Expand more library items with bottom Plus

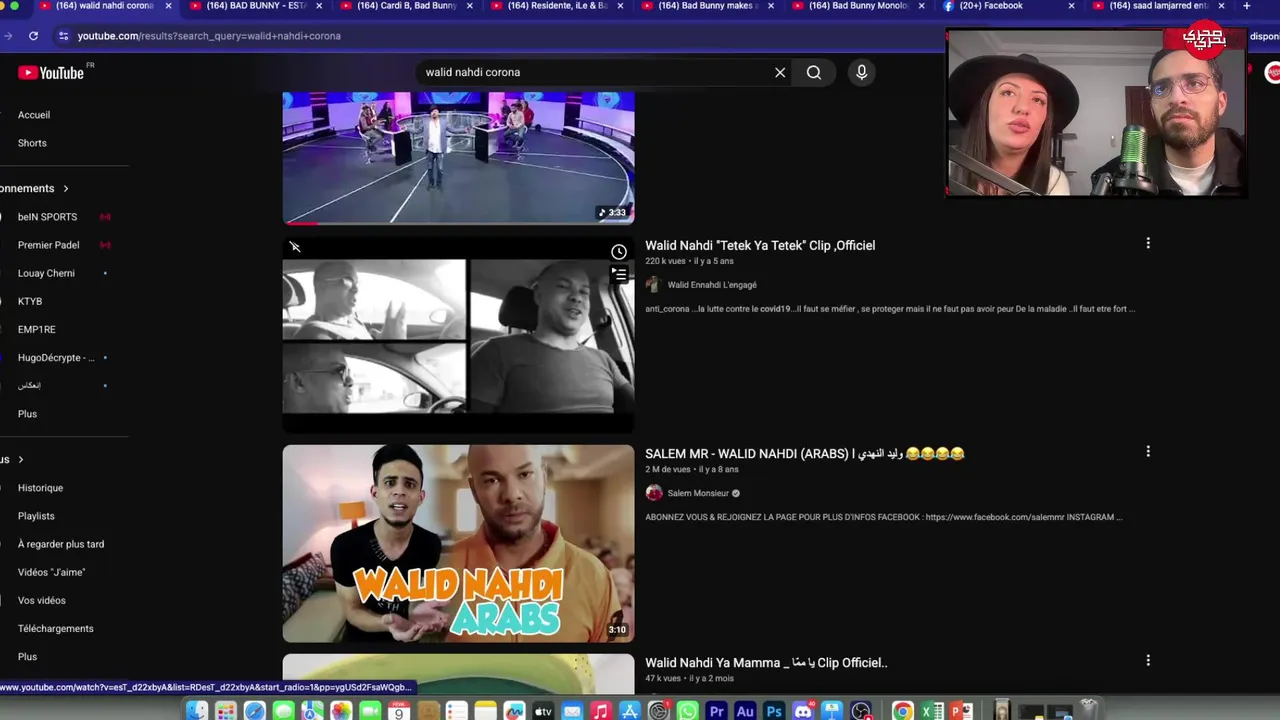27,657
